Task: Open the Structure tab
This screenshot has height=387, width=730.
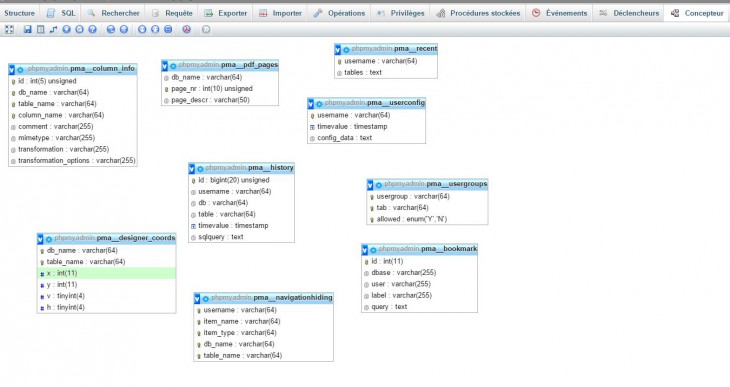Action: (20, 13)
